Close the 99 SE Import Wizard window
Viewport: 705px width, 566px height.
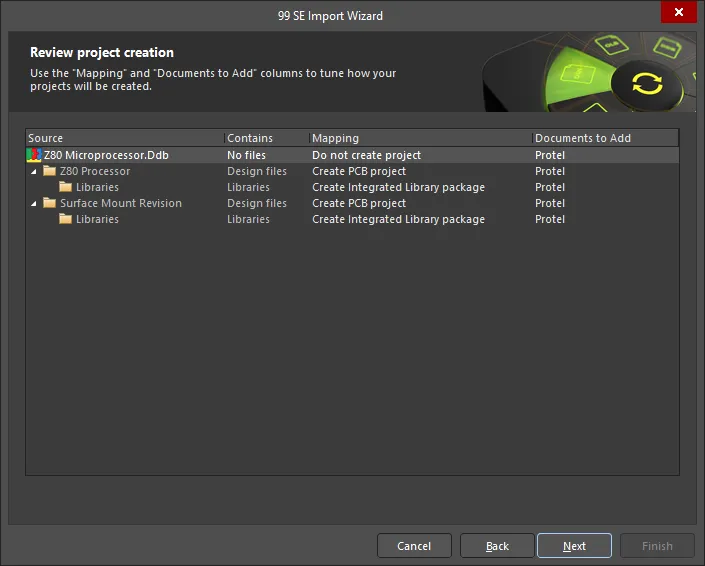[x=678, y=12]
